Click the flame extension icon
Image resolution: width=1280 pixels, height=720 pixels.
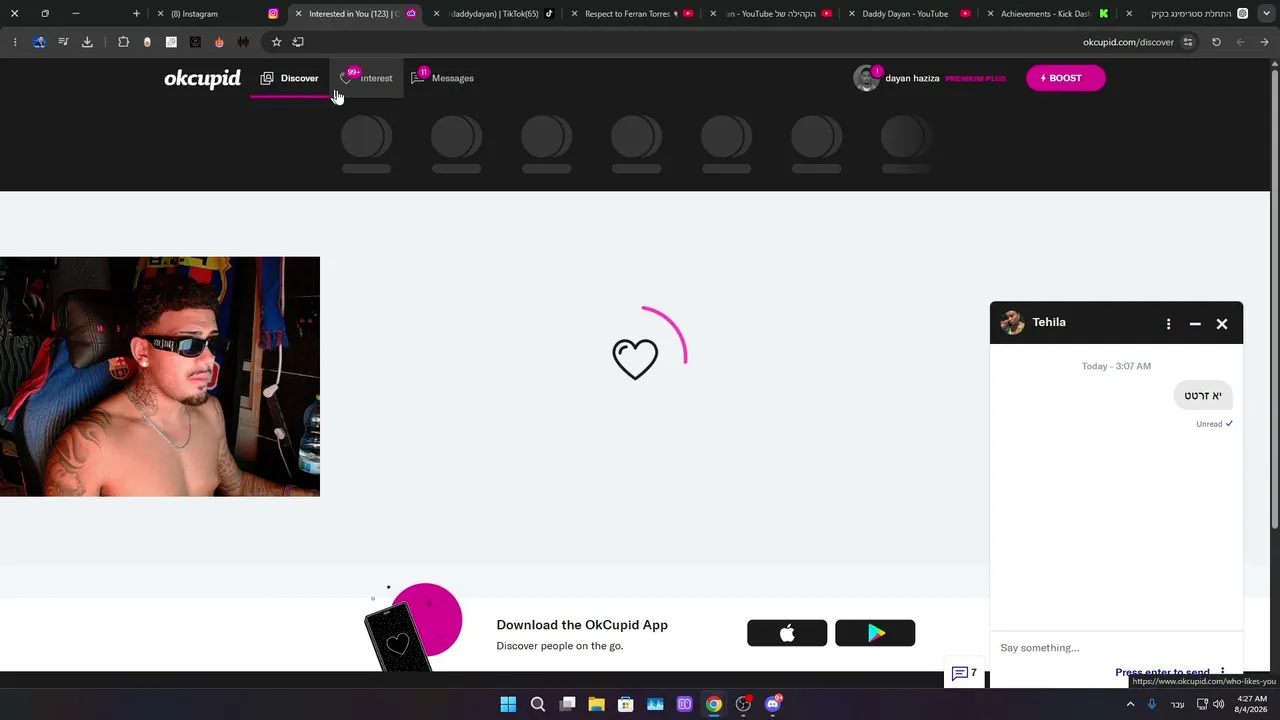click(219, 42)
